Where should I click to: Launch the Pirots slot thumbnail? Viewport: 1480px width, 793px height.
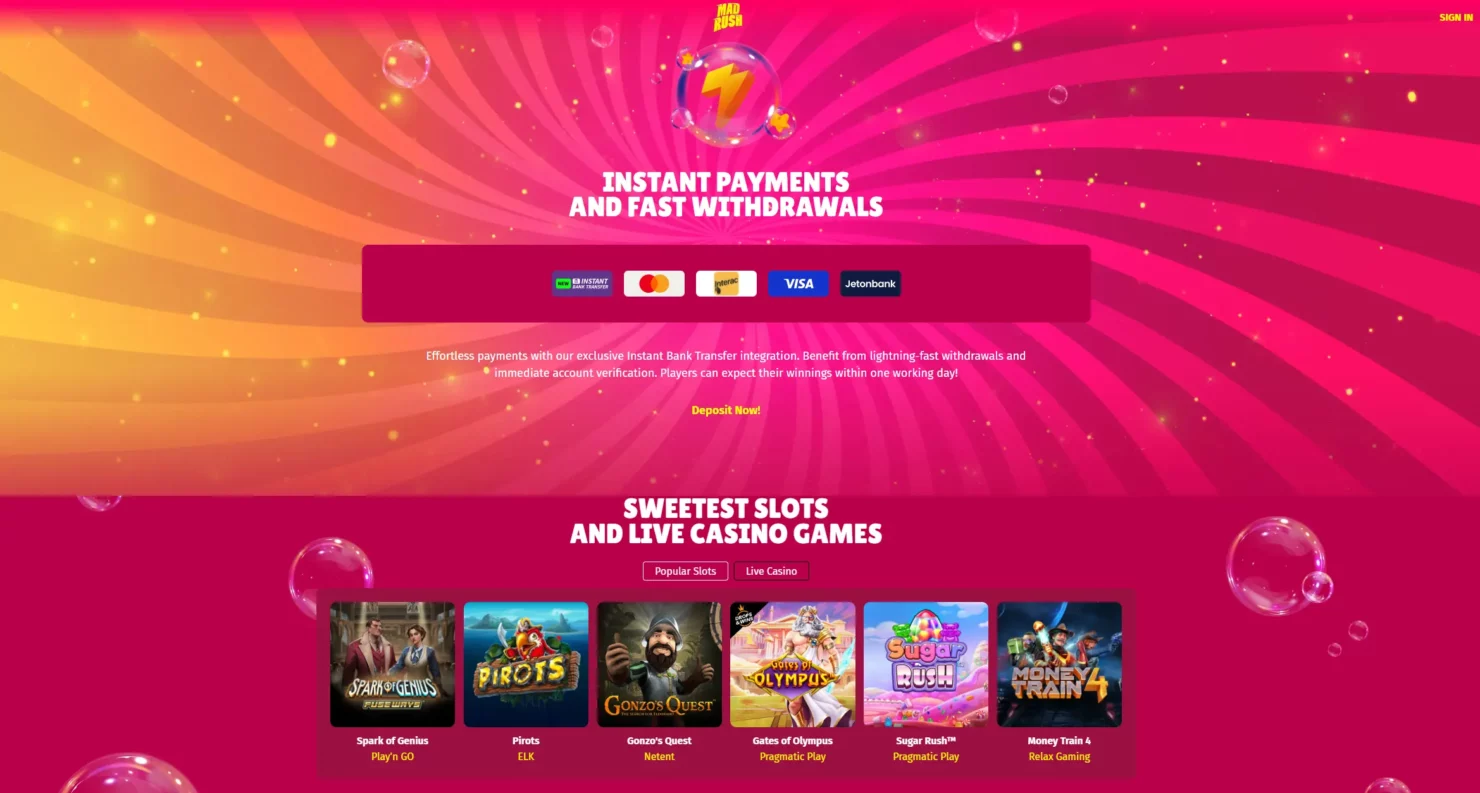(x=526, y=664)
